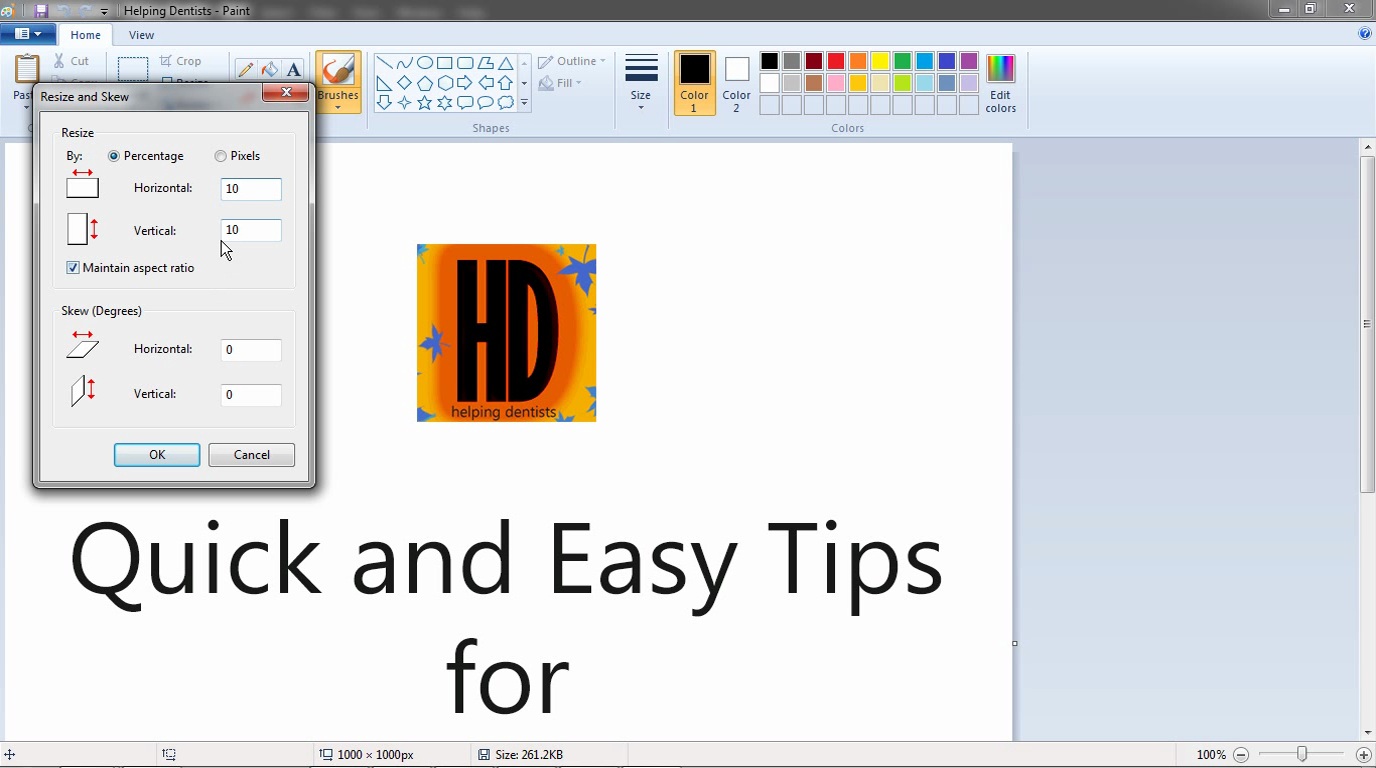Zoom in using the status bar magnifier

tap(1365, 755)
